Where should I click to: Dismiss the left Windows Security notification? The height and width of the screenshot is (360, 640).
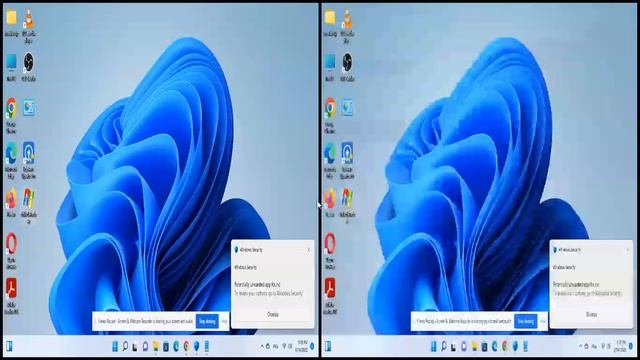click(273, 314)
